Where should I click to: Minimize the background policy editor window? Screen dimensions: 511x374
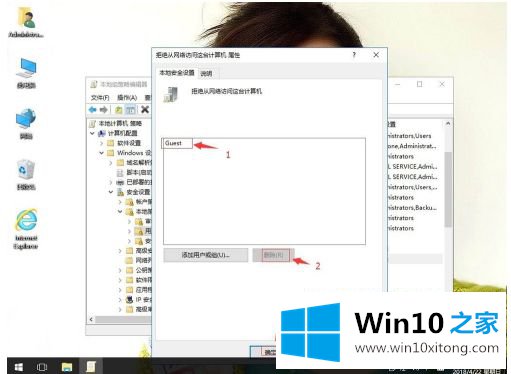point(398,84)
